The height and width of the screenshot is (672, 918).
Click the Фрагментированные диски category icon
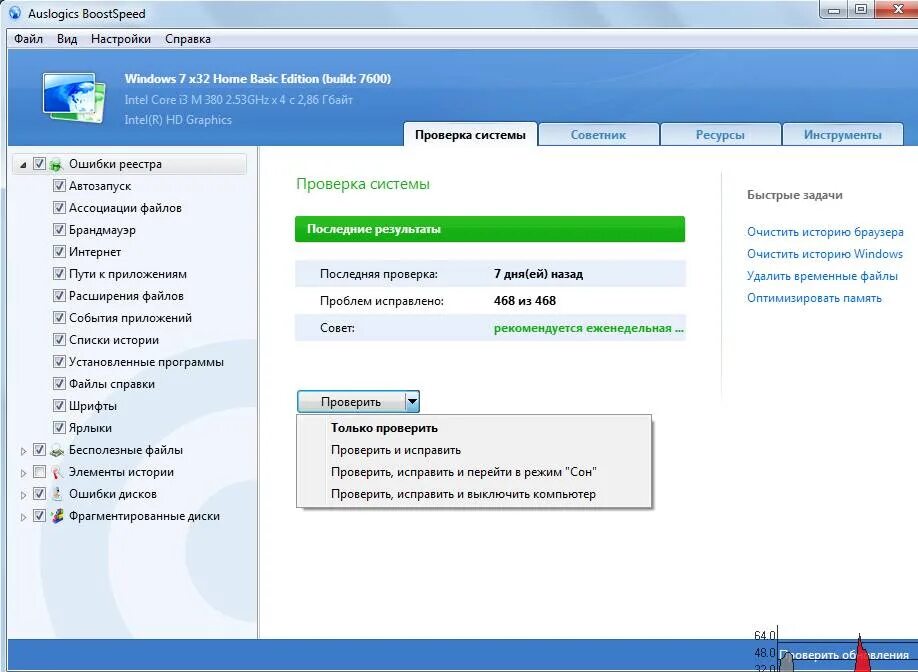point(56,516)
